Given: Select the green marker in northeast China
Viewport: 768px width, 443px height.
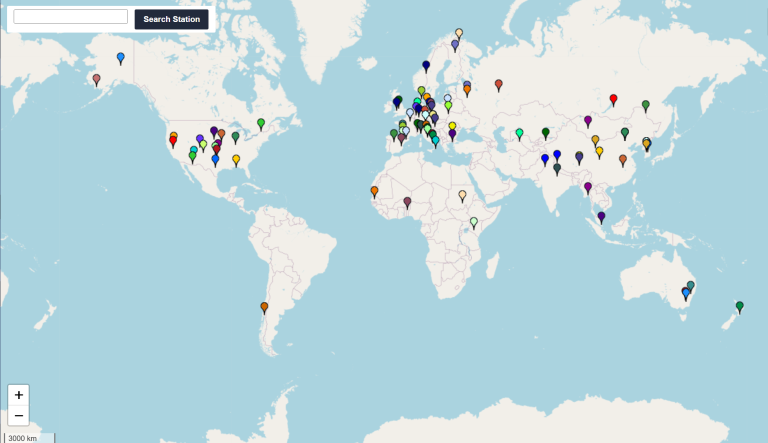Looking at the screenshot, I should pyautogui.click(x=646, y=106).
